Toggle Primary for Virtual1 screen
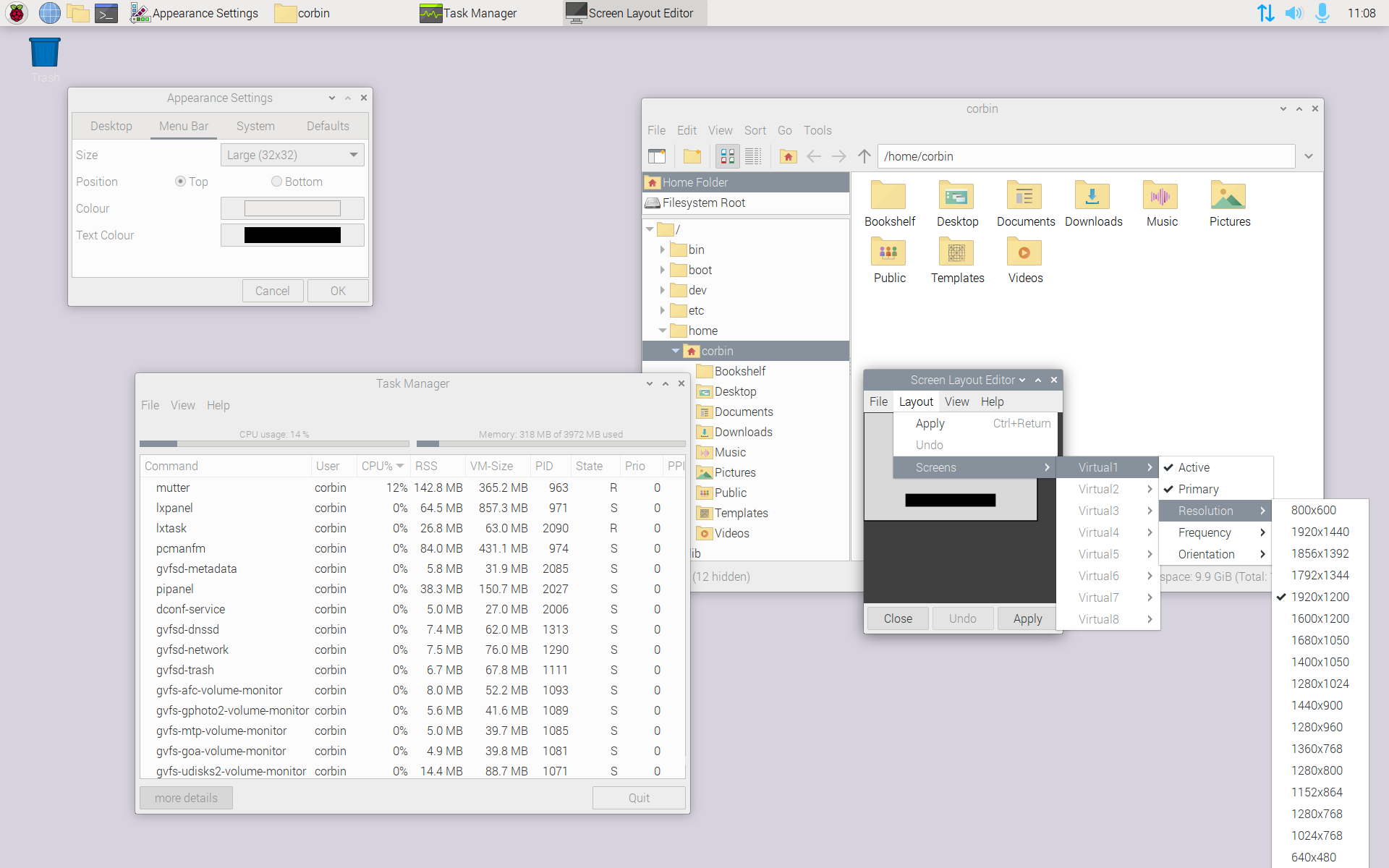This screenshot has height=868, width=1389. click(1216, 489)
